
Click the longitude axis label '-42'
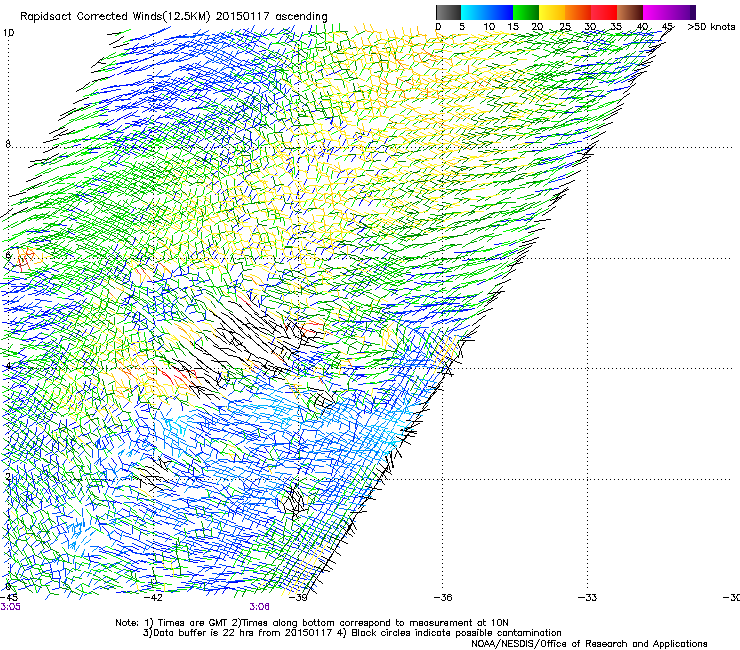pos(153,598)
